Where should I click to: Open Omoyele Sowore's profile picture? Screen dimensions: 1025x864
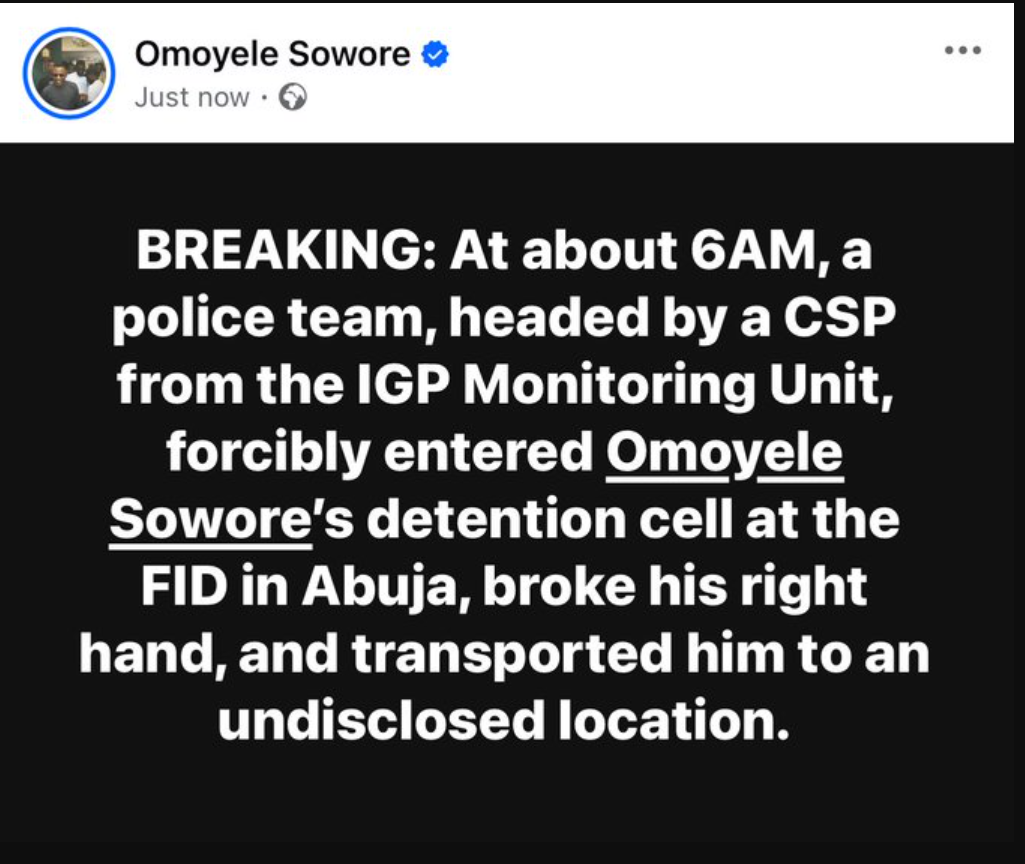pos(69,74)
